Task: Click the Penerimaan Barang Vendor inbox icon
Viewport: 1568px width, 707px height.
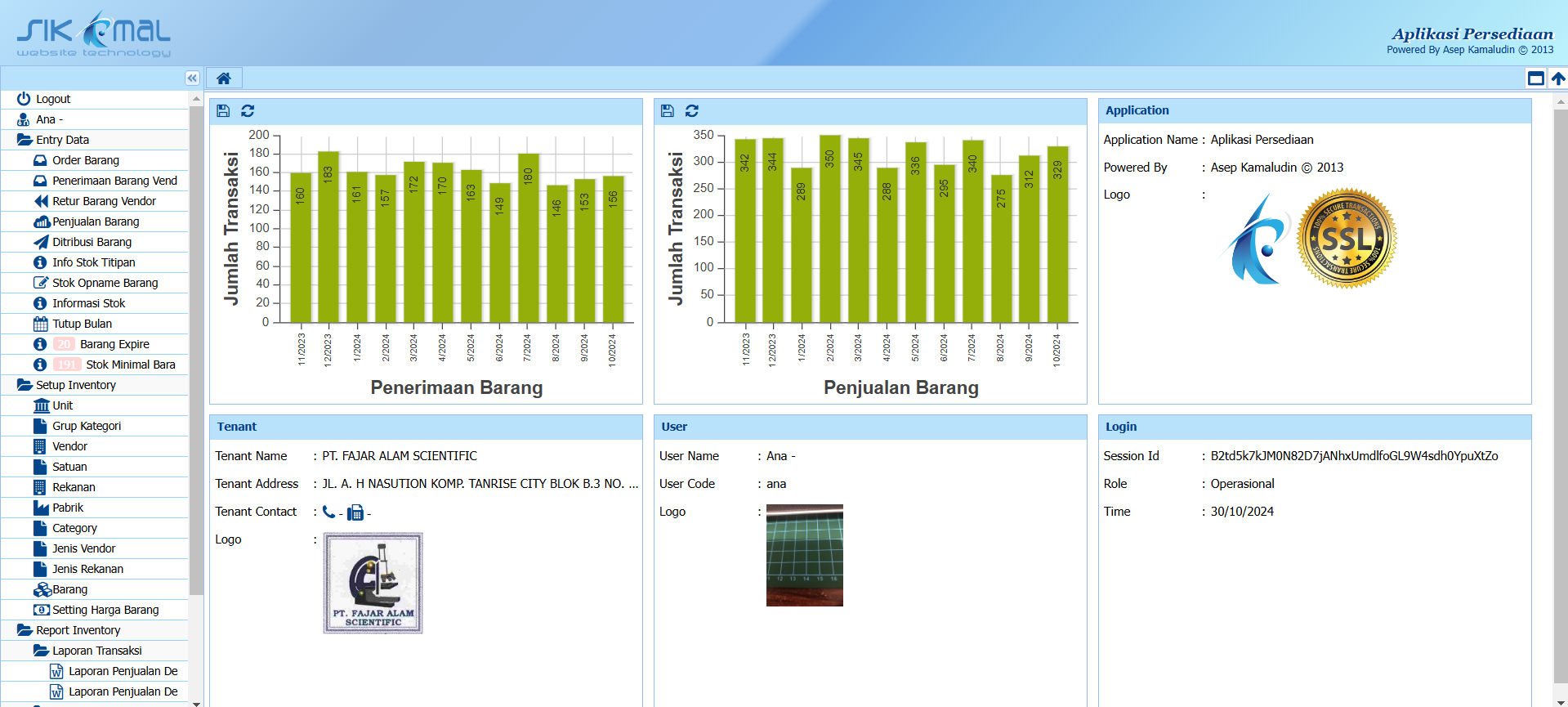Action: [x=40, y=181]
